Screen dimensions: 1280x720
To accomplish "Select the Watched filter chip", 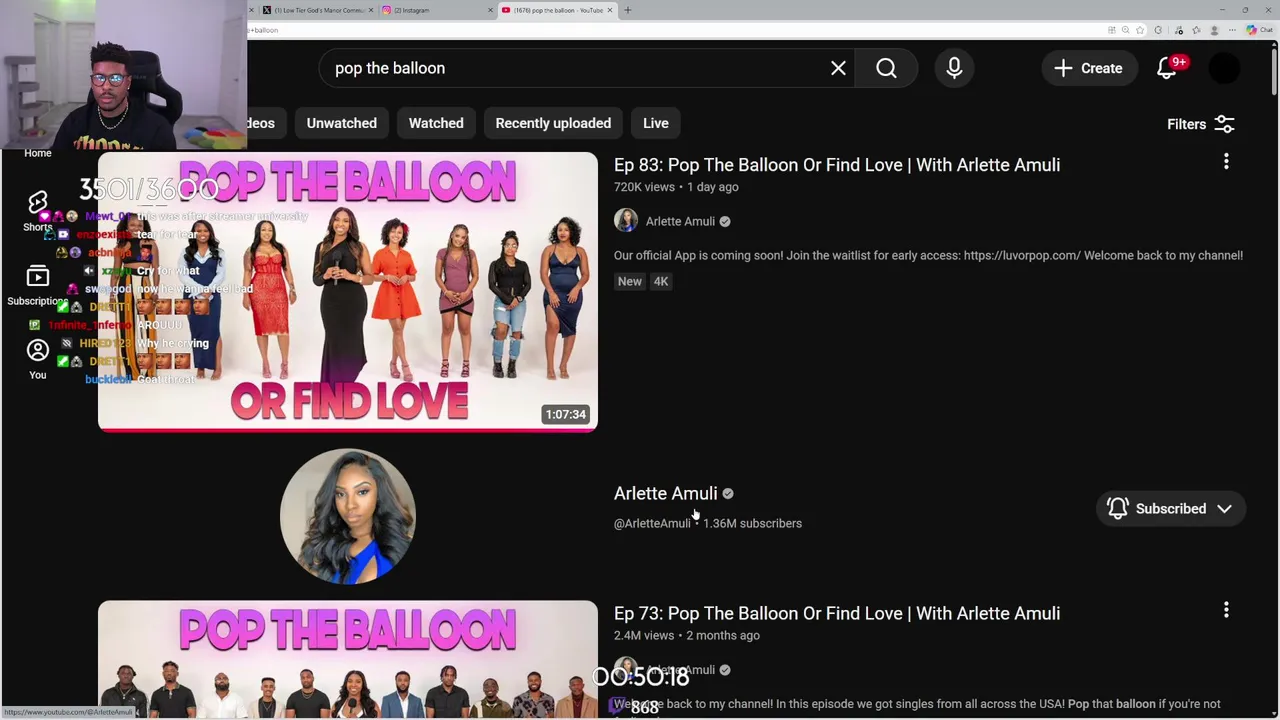I will coord(436,123).
